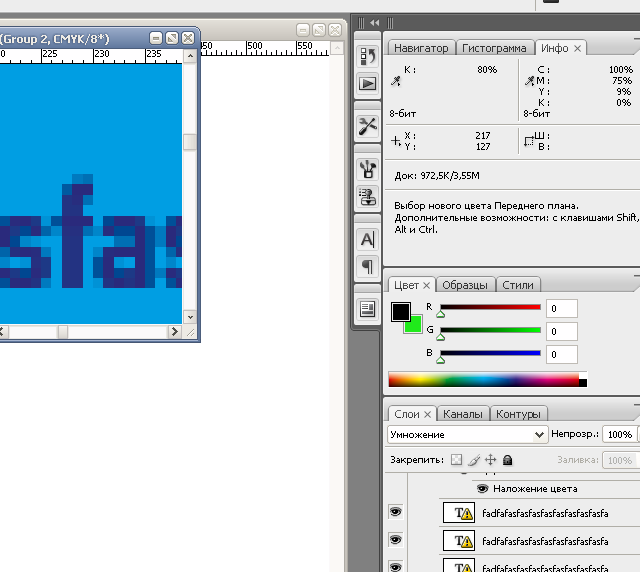The image size is (640, 572).
Task: Click the B value input field
Action: pos(562,354)
